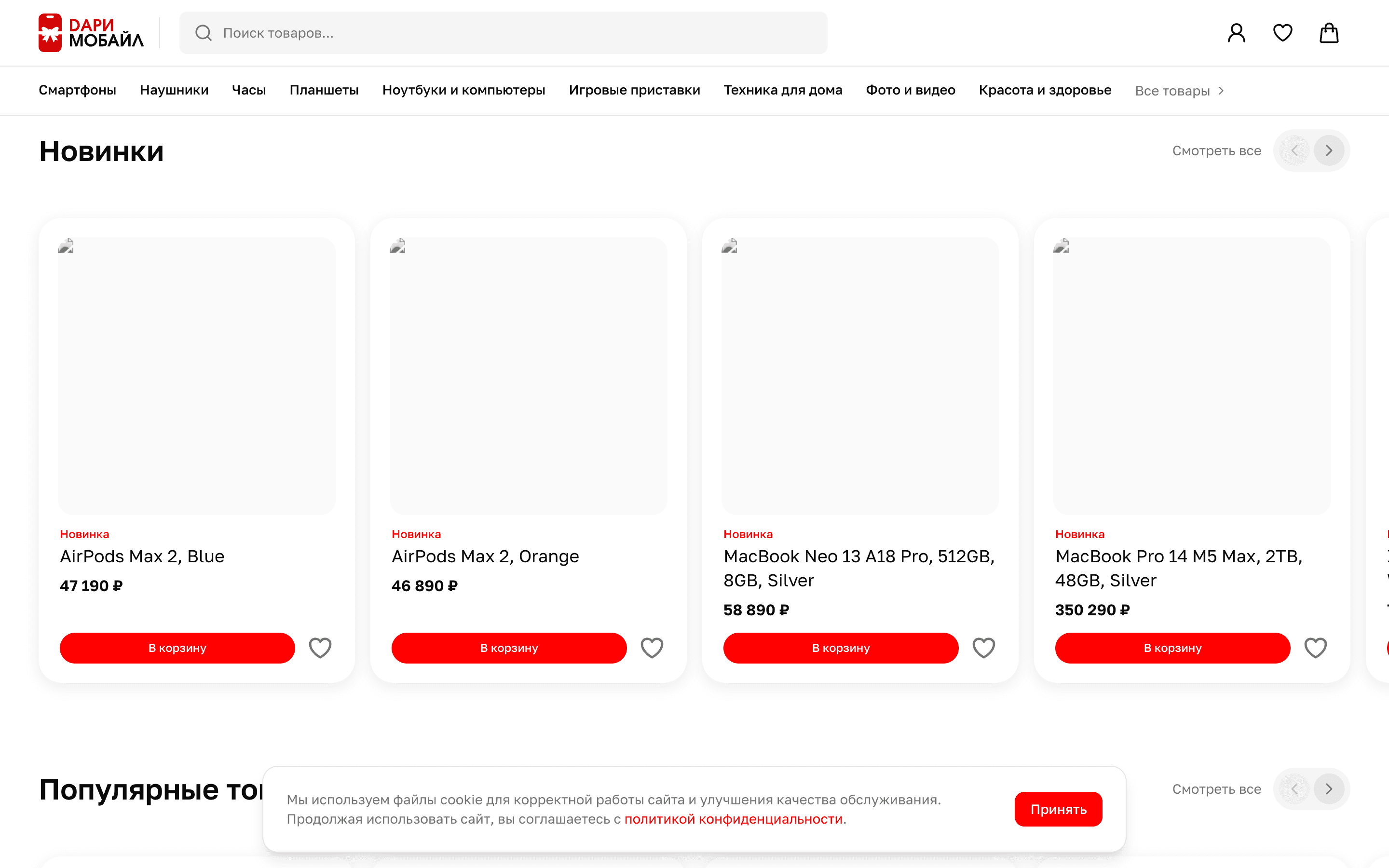Open Ноутбуки и компьютеры category
The image size is (1389, 868).
(x=464, y=90)
